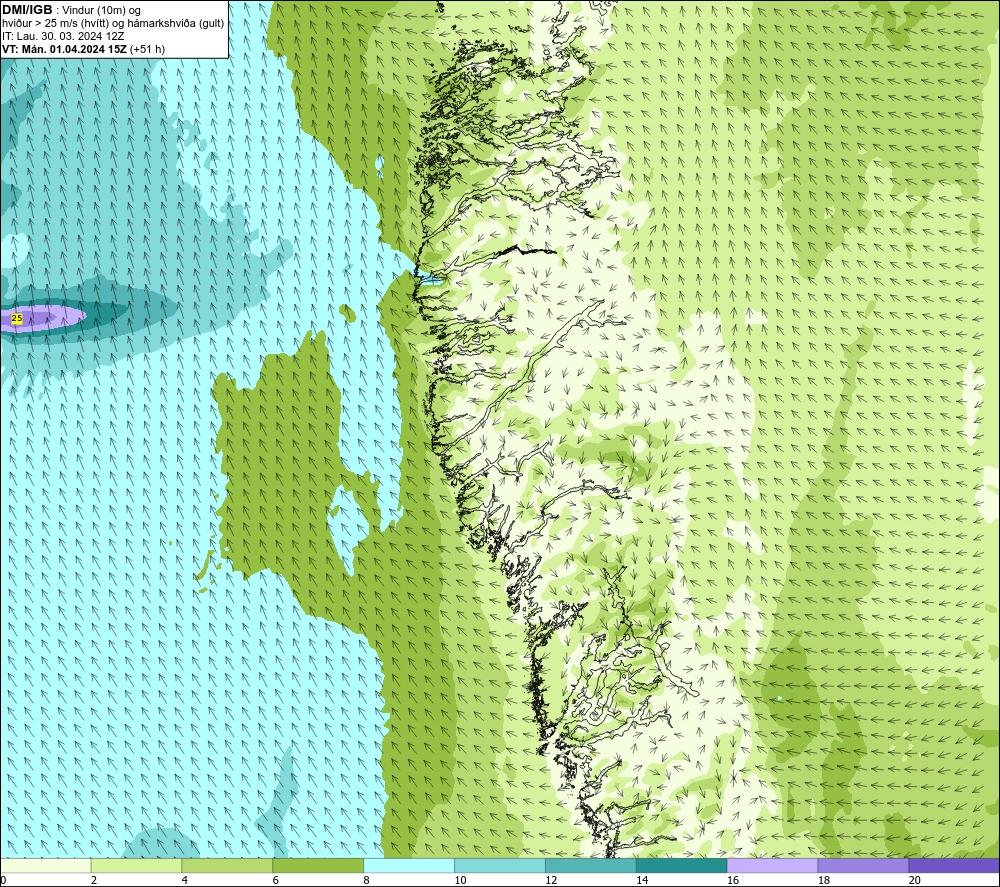
Task: Click the "2" scale label
Action: pyautogui.click(x=94, y=881)
